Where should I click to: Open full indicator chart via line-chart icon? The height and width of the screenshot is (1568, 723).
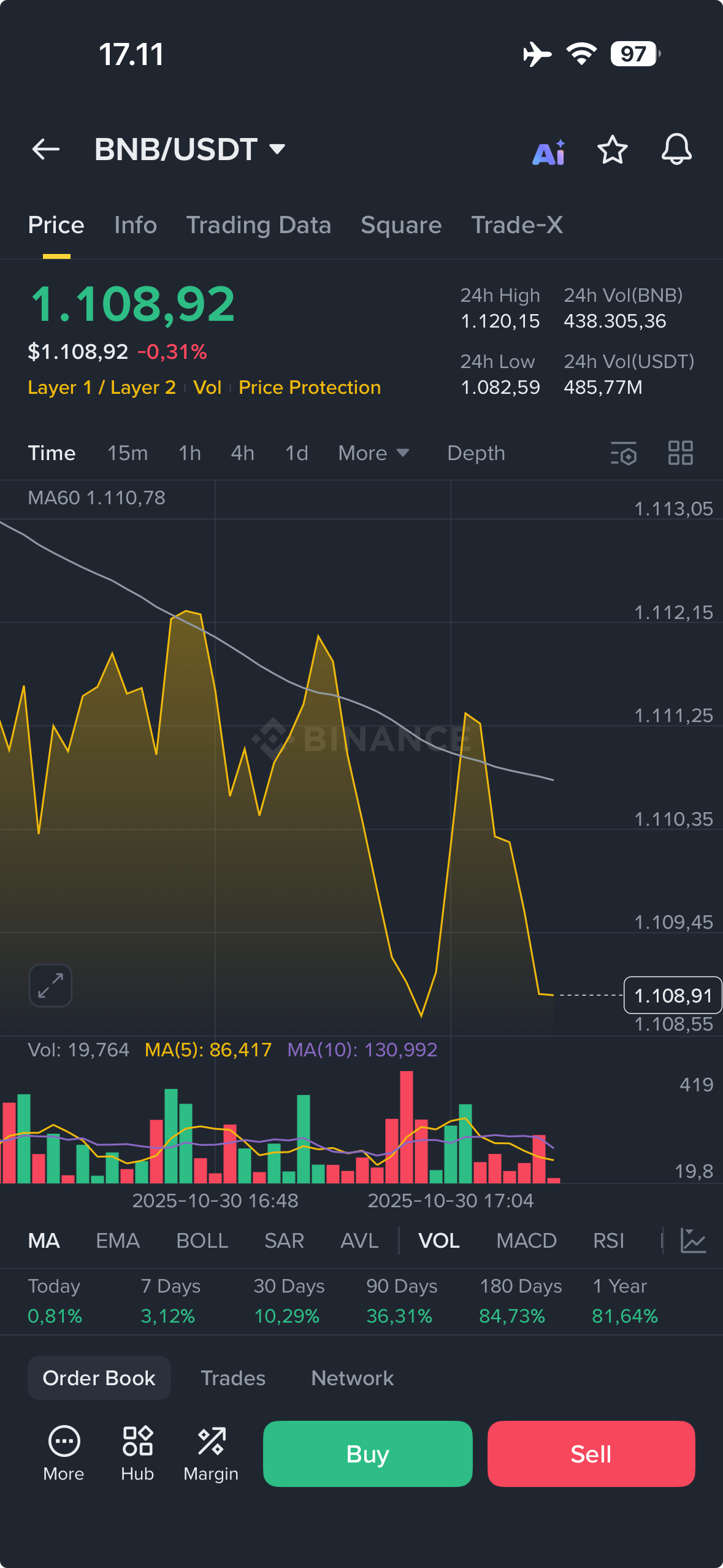tap(694, 1240)
